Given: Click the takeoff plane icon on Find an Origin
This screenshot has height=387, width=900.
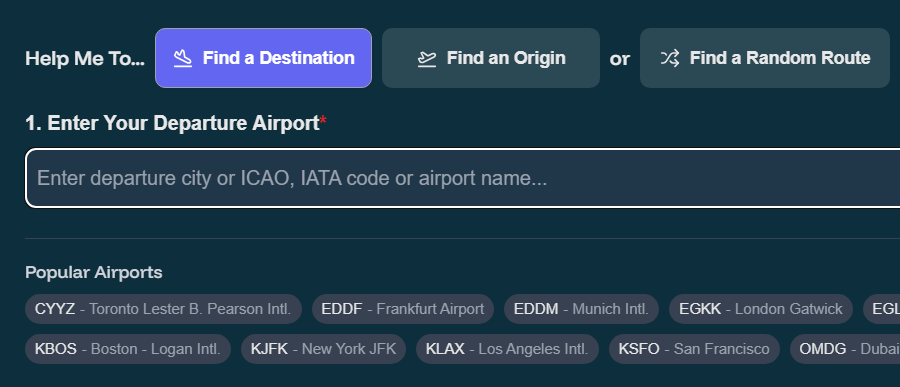Looking at the screenshot, I should coord(427,59).
